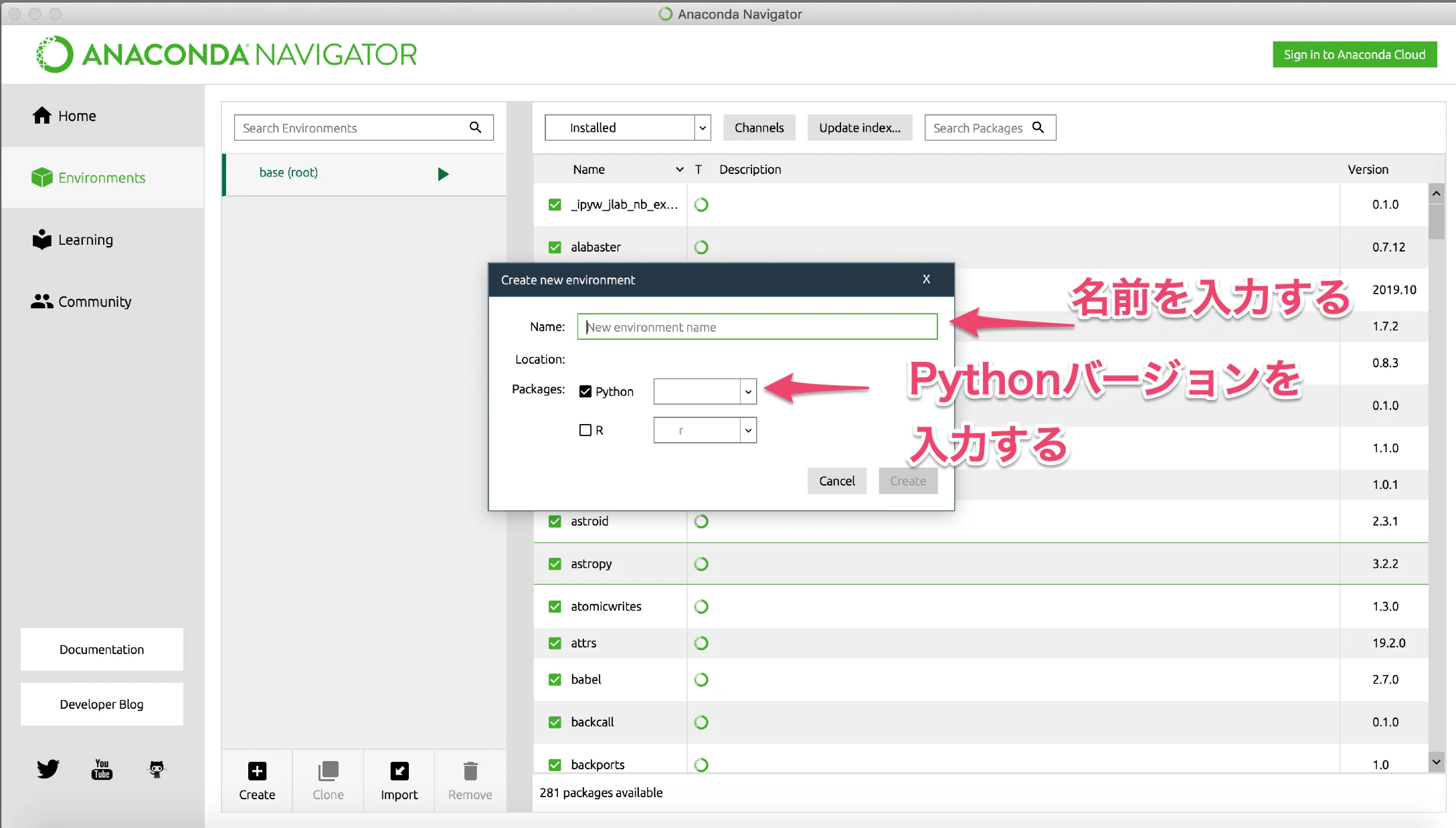Click the Channels button

tap(759, 128)
